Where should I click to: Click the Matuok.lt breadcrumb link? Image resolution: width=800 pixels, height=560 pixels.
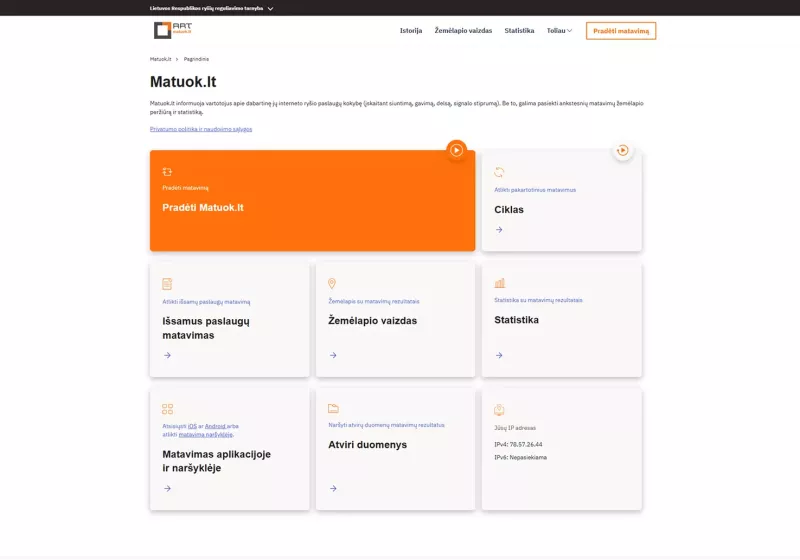coord(160,59)
